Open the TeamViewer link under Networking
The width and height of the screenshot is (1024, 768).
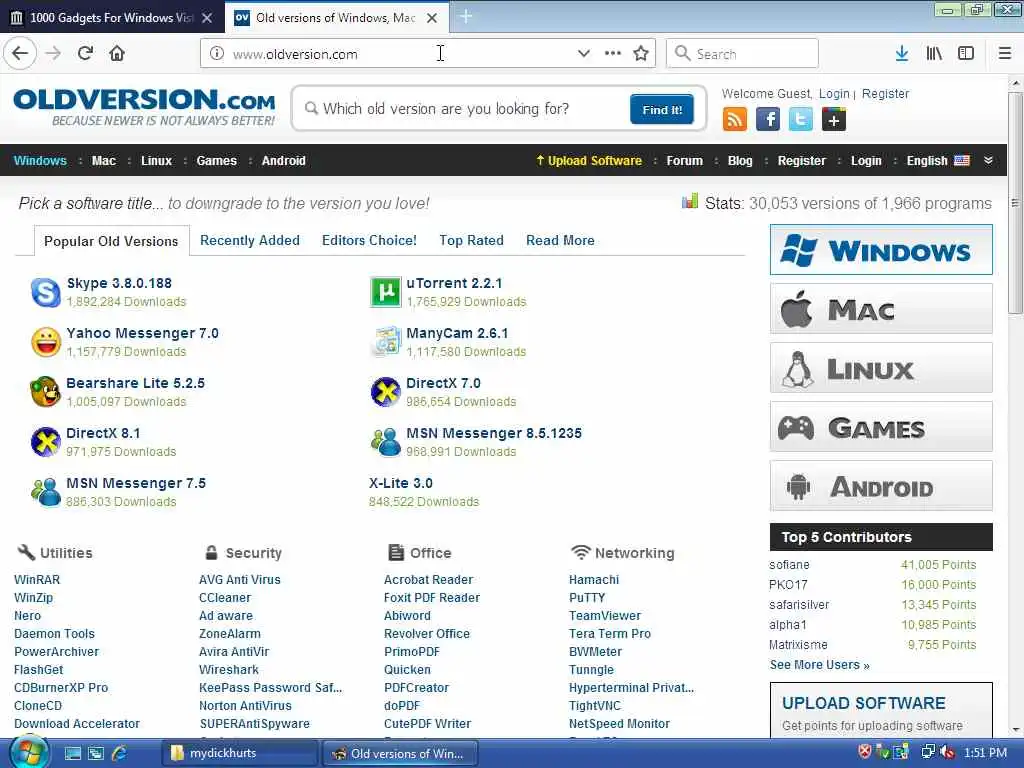pos(605,615)
